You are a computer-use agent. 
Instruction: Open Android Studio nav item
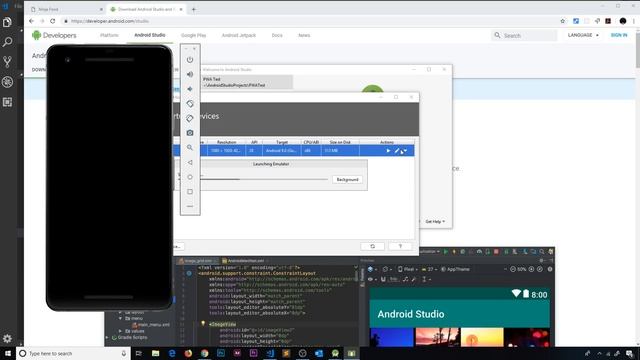(x=150, y=35)
